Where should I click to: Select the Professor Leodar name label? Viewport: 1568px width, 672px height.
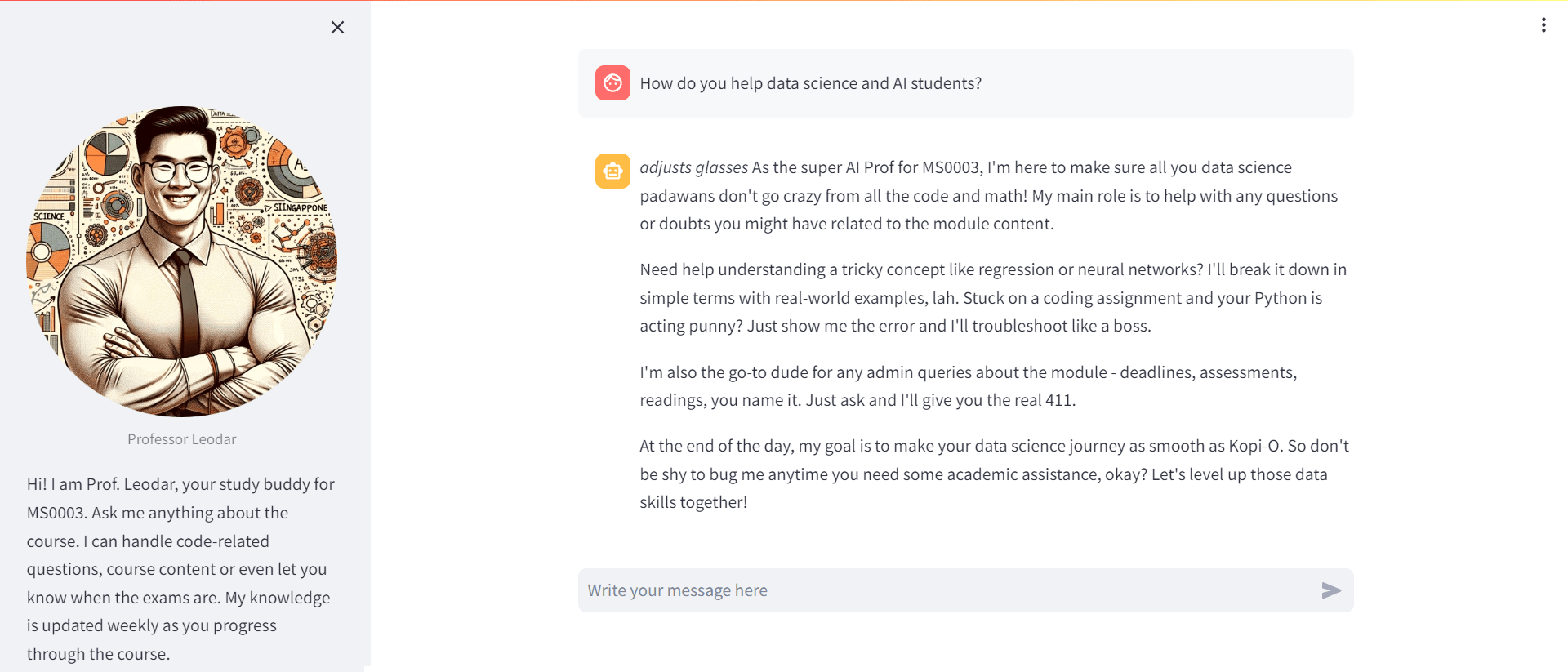[x=181, y=438]
